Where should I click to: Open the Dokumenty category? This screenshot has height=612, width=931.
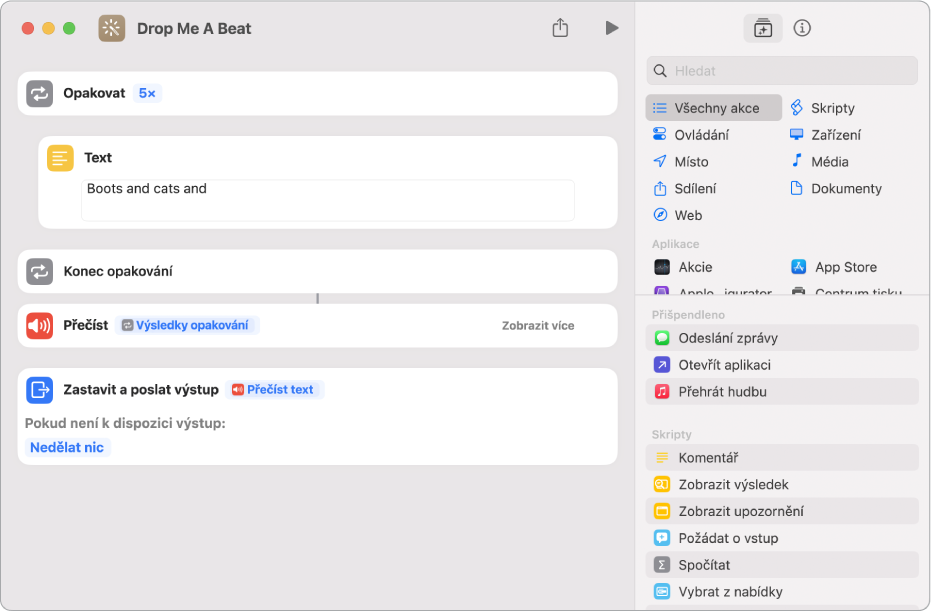[x=836, y=189]
